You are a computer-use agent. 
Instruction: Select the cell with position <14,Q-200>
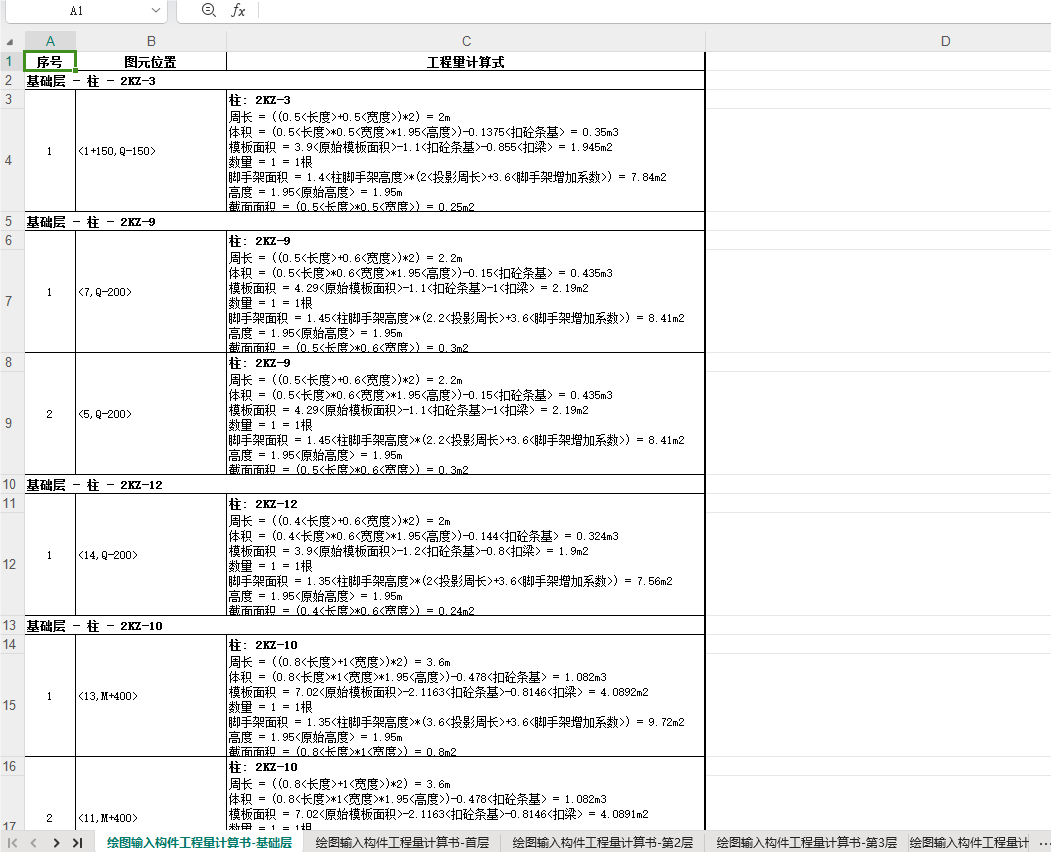[x=151, y=555]
